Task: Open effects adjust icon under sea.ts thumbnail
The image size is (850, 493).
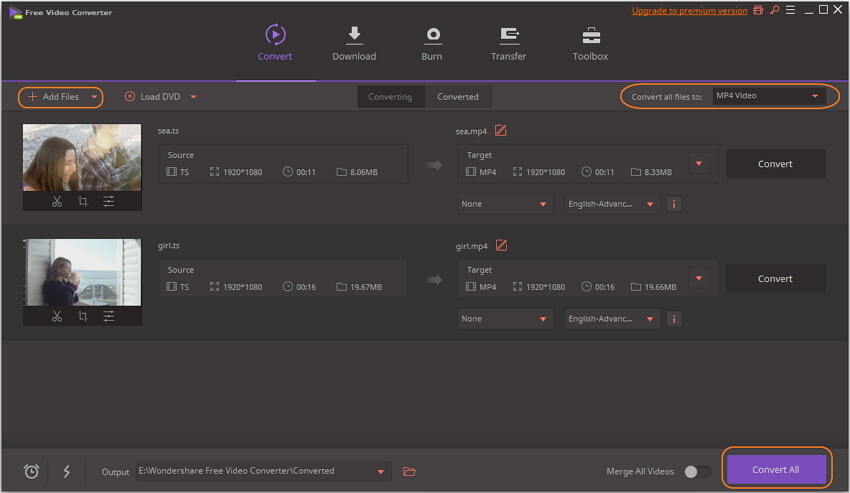Action: 109,201
